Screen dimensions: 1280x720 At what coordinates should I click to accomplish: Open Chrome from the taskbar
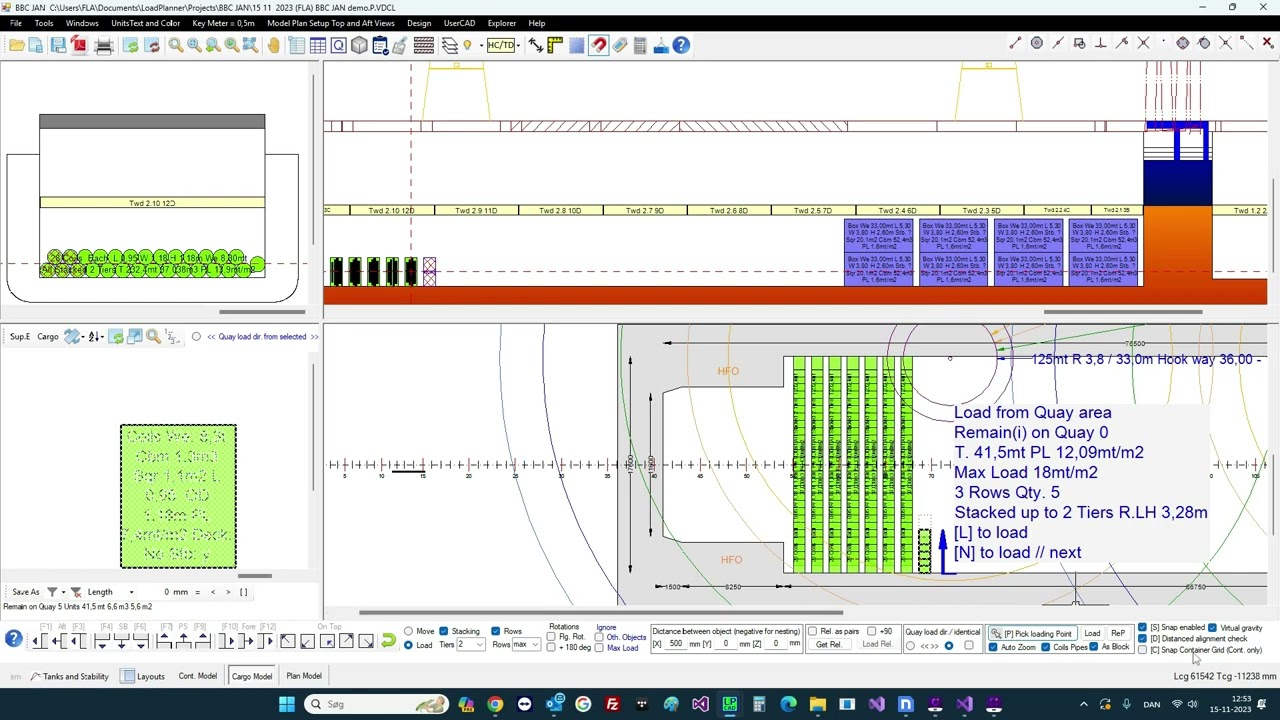(495, 704)
